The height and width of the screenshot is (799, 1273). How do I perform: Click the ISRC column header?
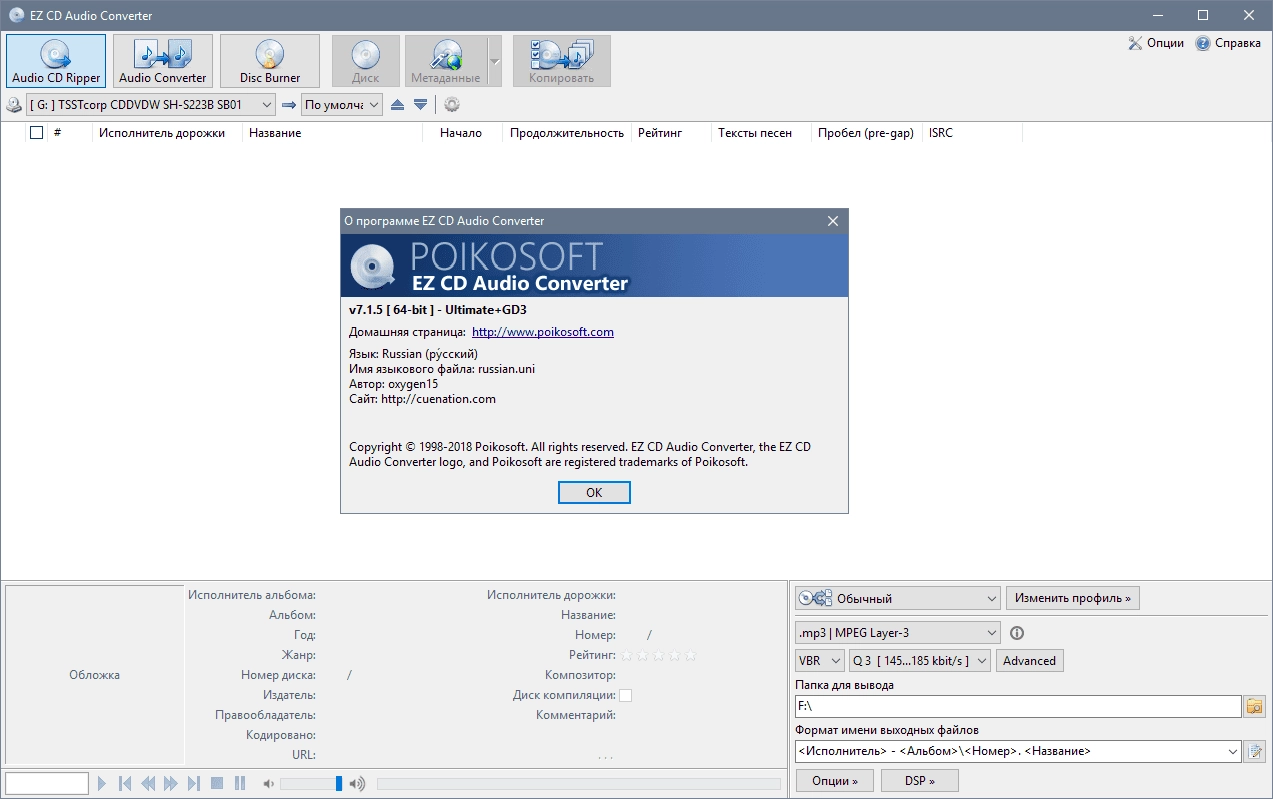coord(972,132)
